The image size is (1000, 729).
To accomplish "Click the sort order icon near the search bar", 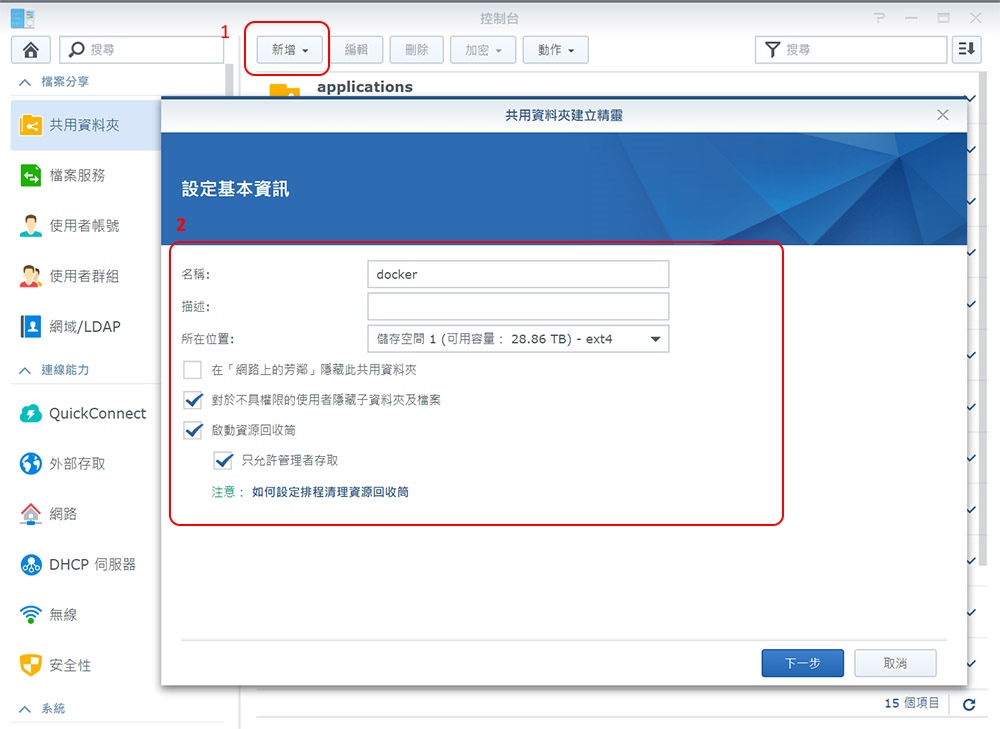I will (966, 49).
